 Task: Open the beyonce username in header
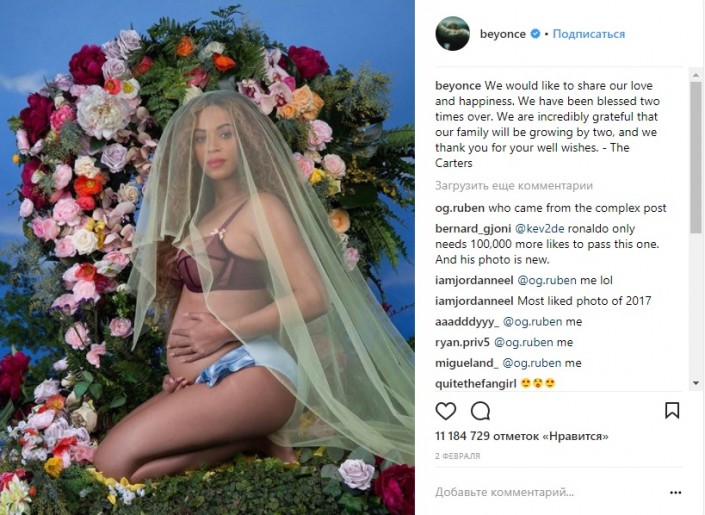[503, 34]
